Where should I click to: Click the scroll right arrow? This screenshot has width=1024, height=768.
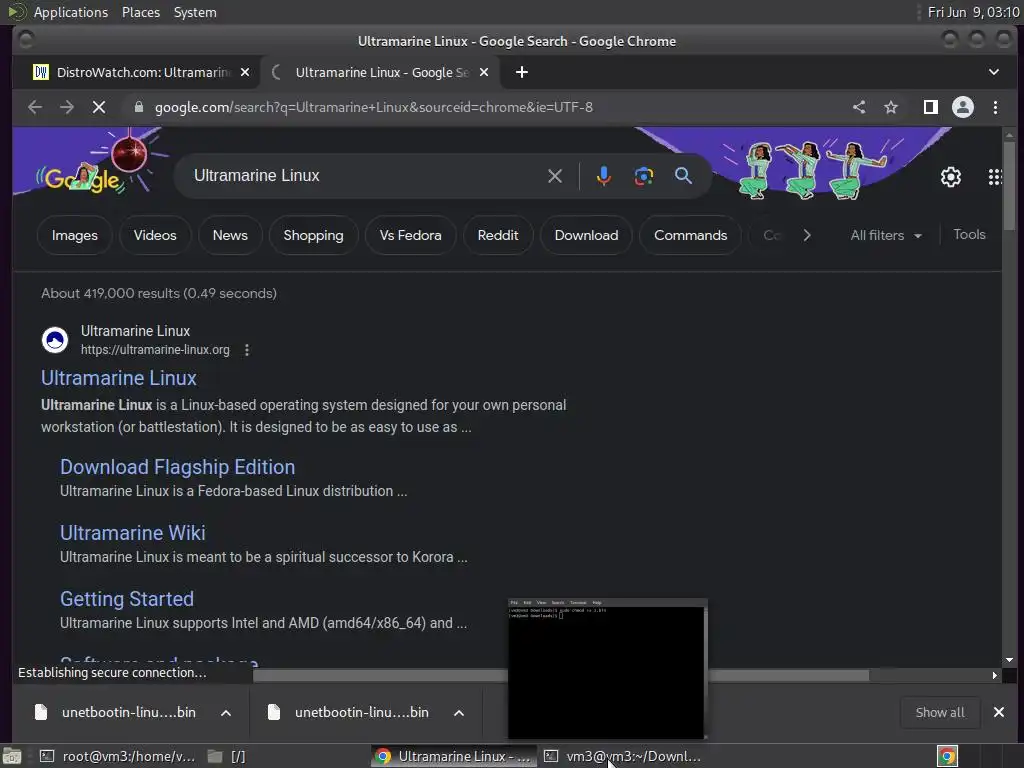click(x=995, y=675)
